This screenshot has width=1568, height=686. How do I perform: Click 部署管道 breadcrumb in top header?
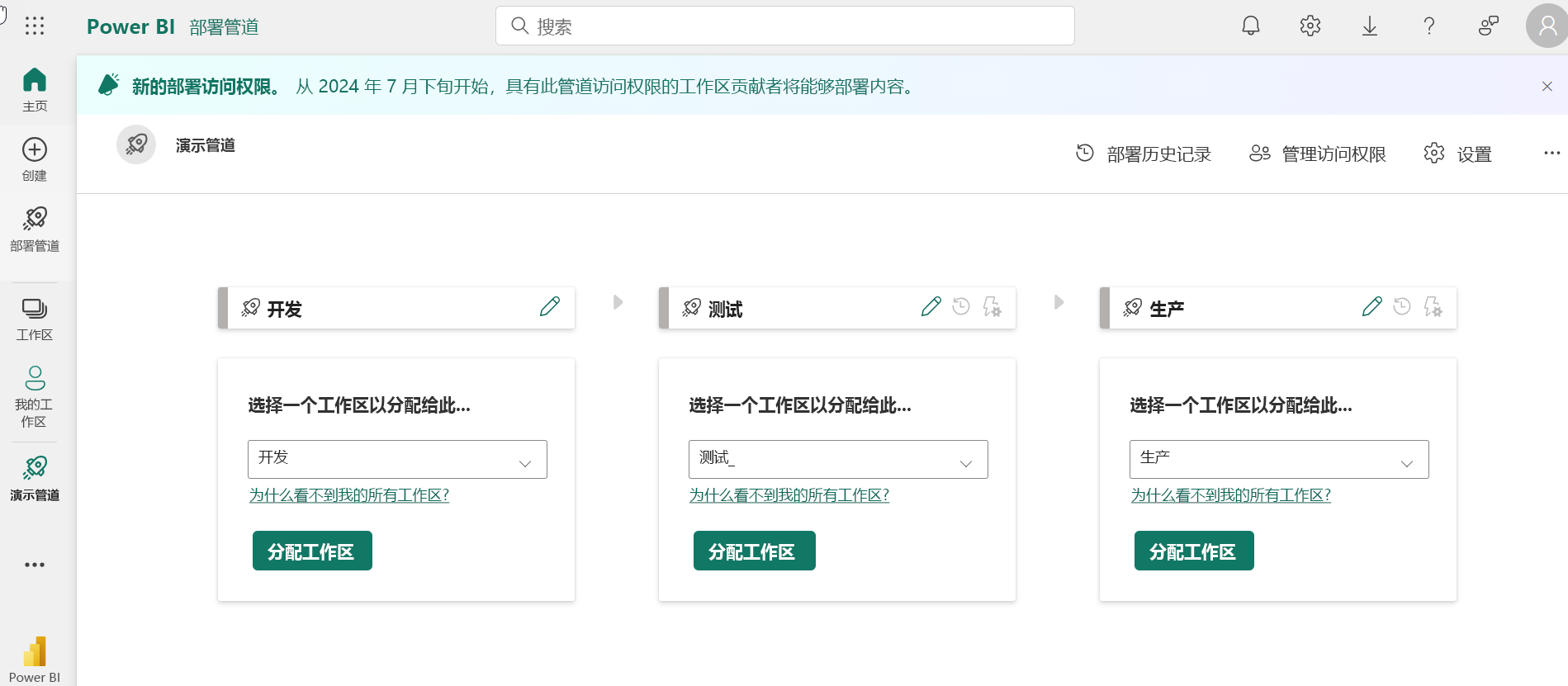coord(224,27)
